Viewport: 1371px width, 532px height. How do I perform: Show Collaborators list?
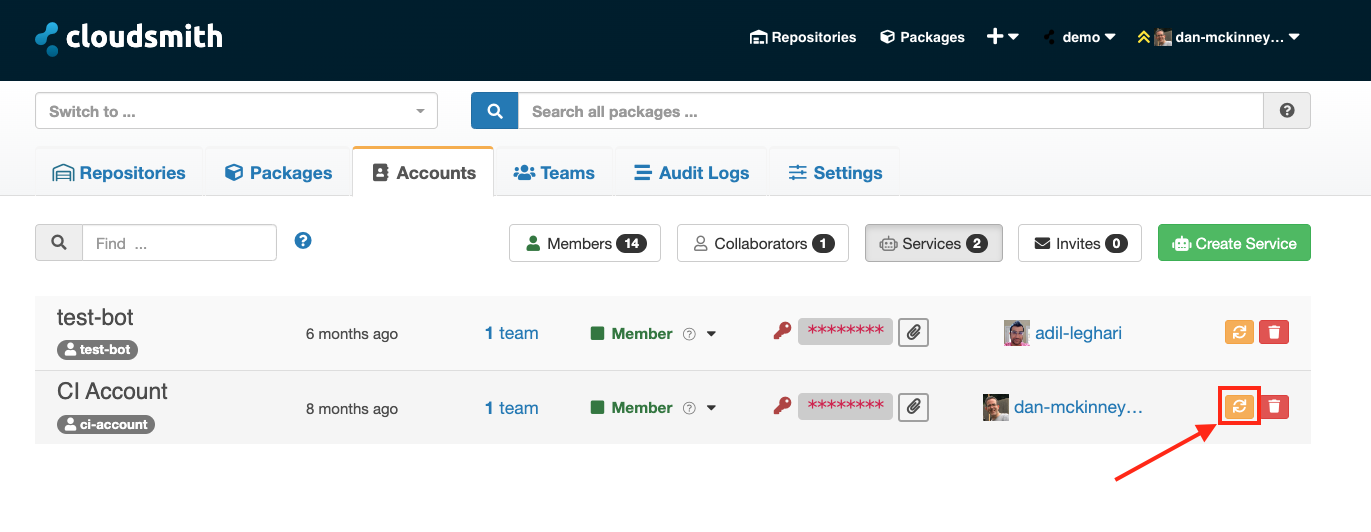click(763, 243)
